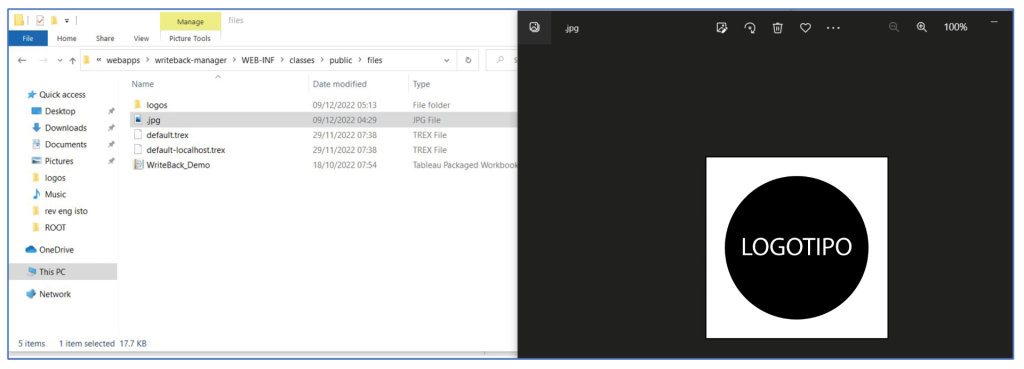Navigate to classes in the address bar

[x=301, y=60]
